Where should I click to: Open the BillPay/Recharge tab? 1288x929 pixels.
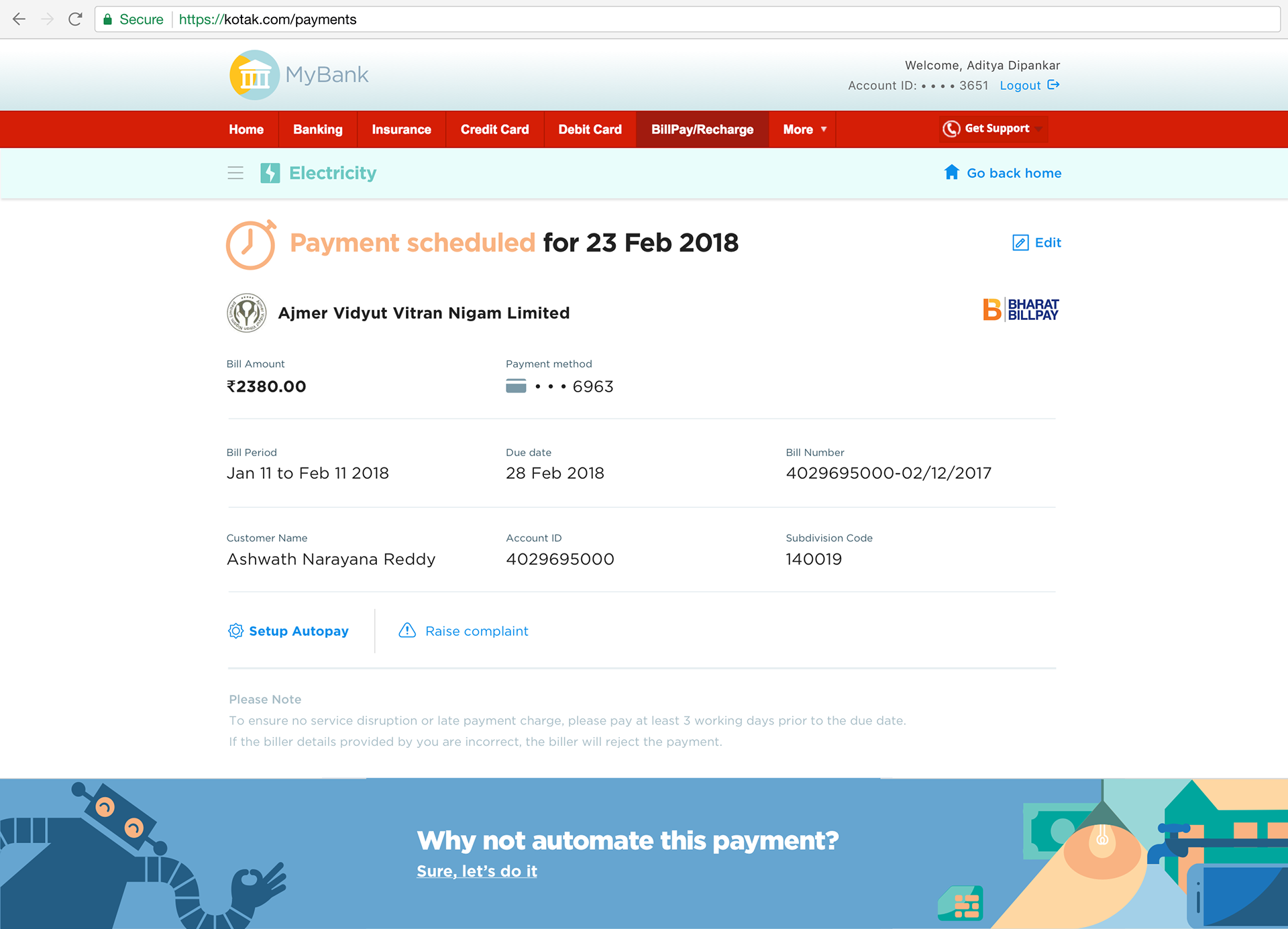(x=702, y=129)
